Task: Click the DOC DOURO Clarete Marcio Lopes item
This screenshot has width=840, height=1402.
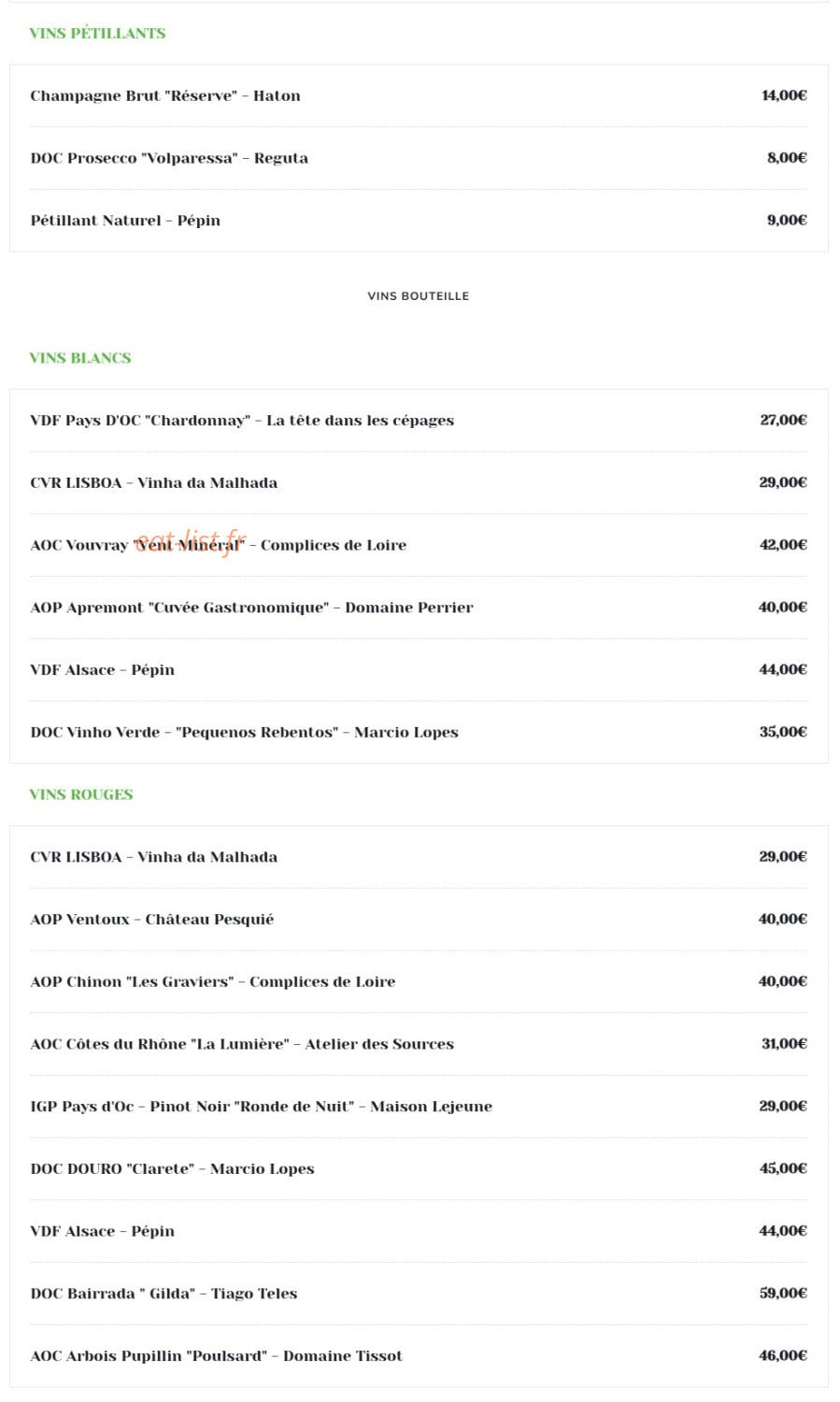Action: click(419, 1168)
